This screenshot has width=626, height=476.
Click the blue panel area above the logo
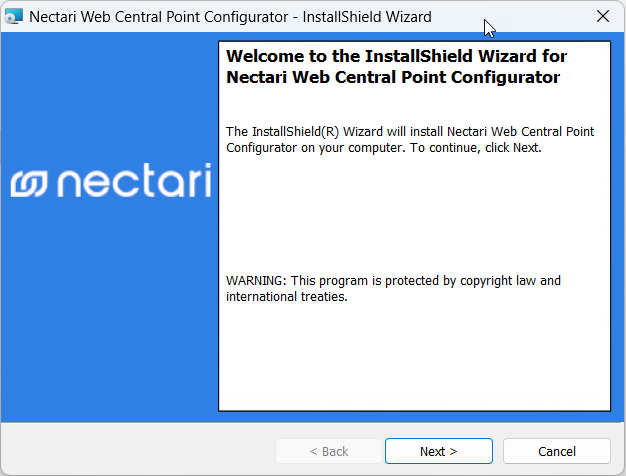(108, 90)
